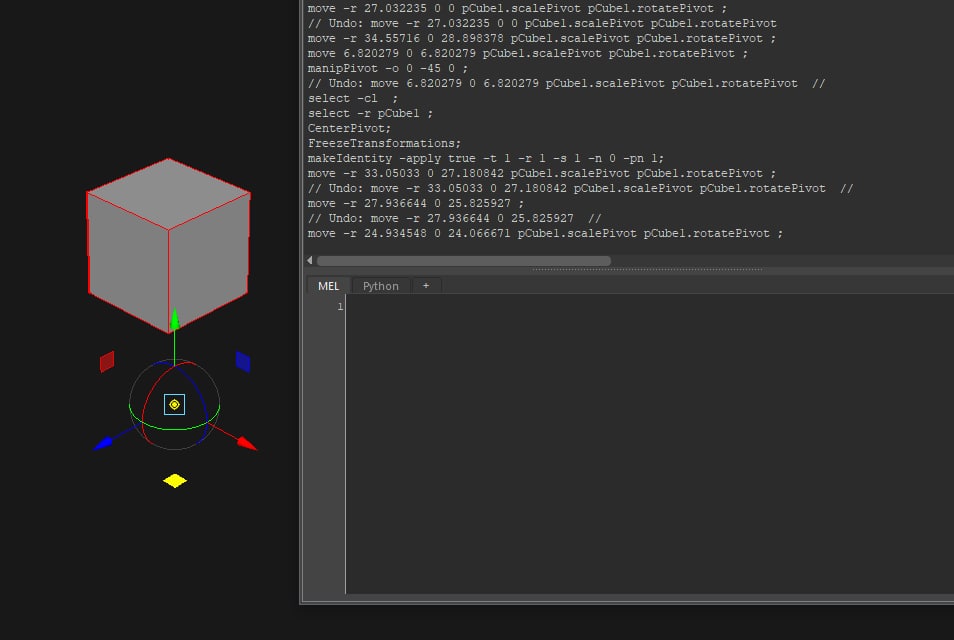Switch to the MEL tab

[328, 286]
